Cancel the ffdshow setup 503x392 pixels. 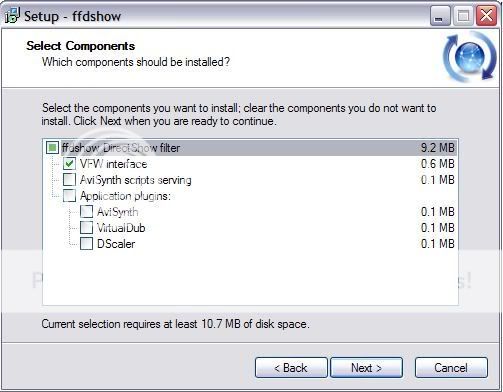[451, 368]
